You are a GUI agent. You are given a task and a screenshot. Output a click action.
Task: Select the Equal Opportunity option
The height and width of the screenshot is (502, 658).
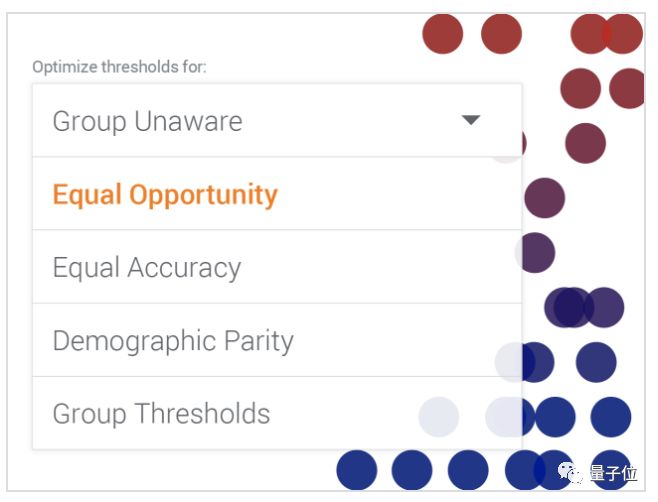pos(165,194)
